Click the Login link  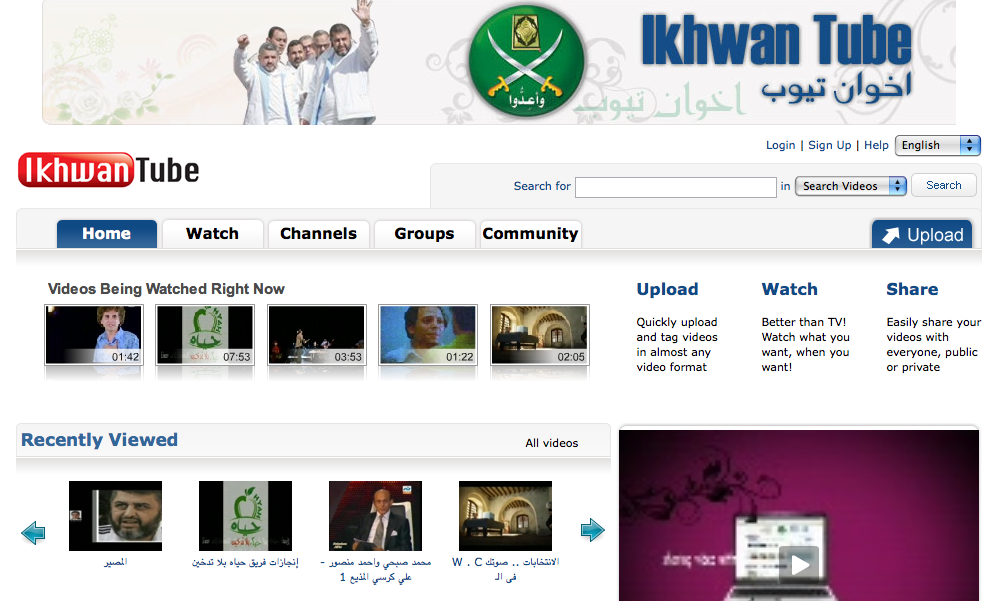780,145
